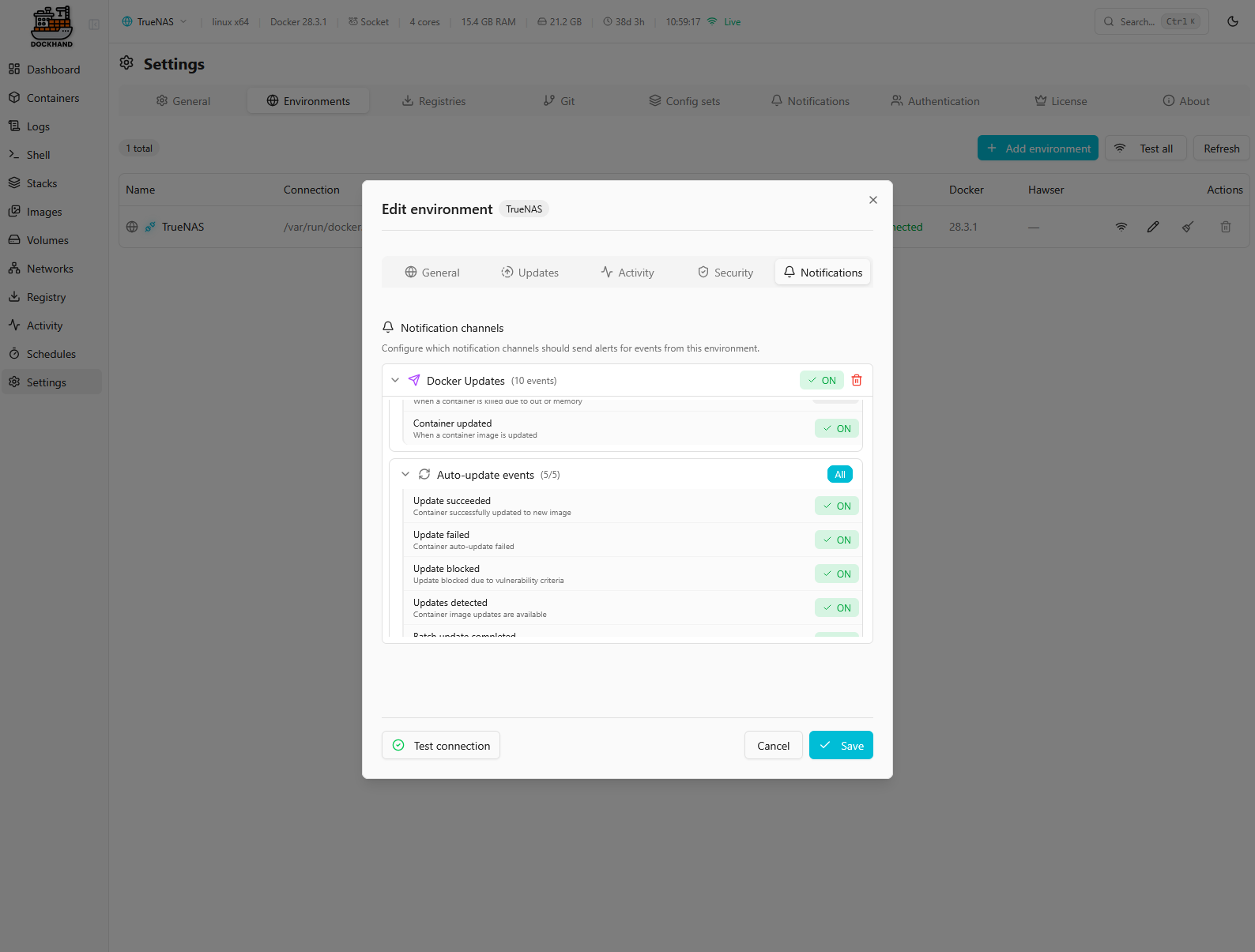Click the trash icon in TrueNAS row
This screenshot has width=1255, height=952.
(1225, 227)
